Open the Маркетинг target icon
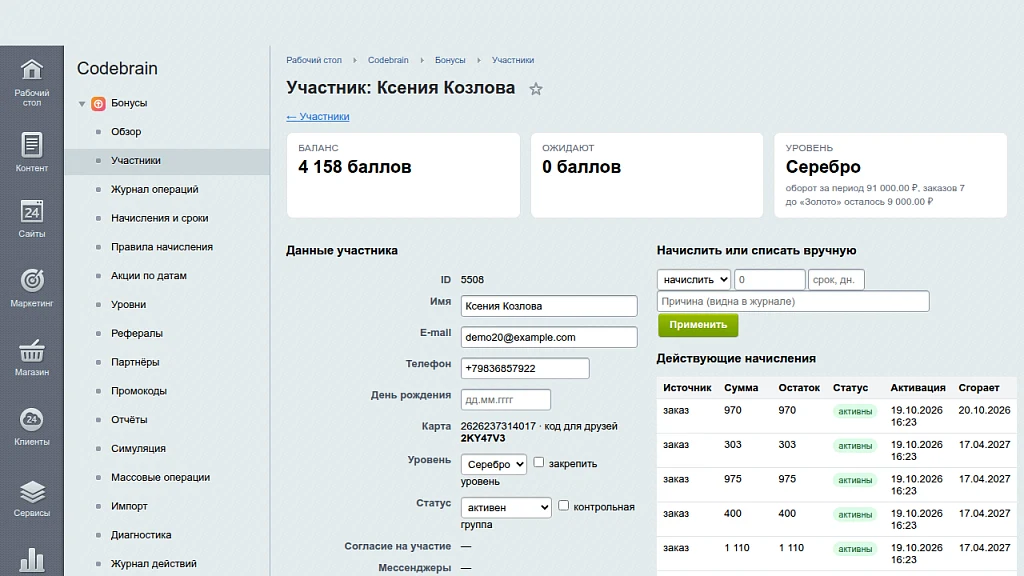This screenshot has width=1024, height=576. [31, 281]
